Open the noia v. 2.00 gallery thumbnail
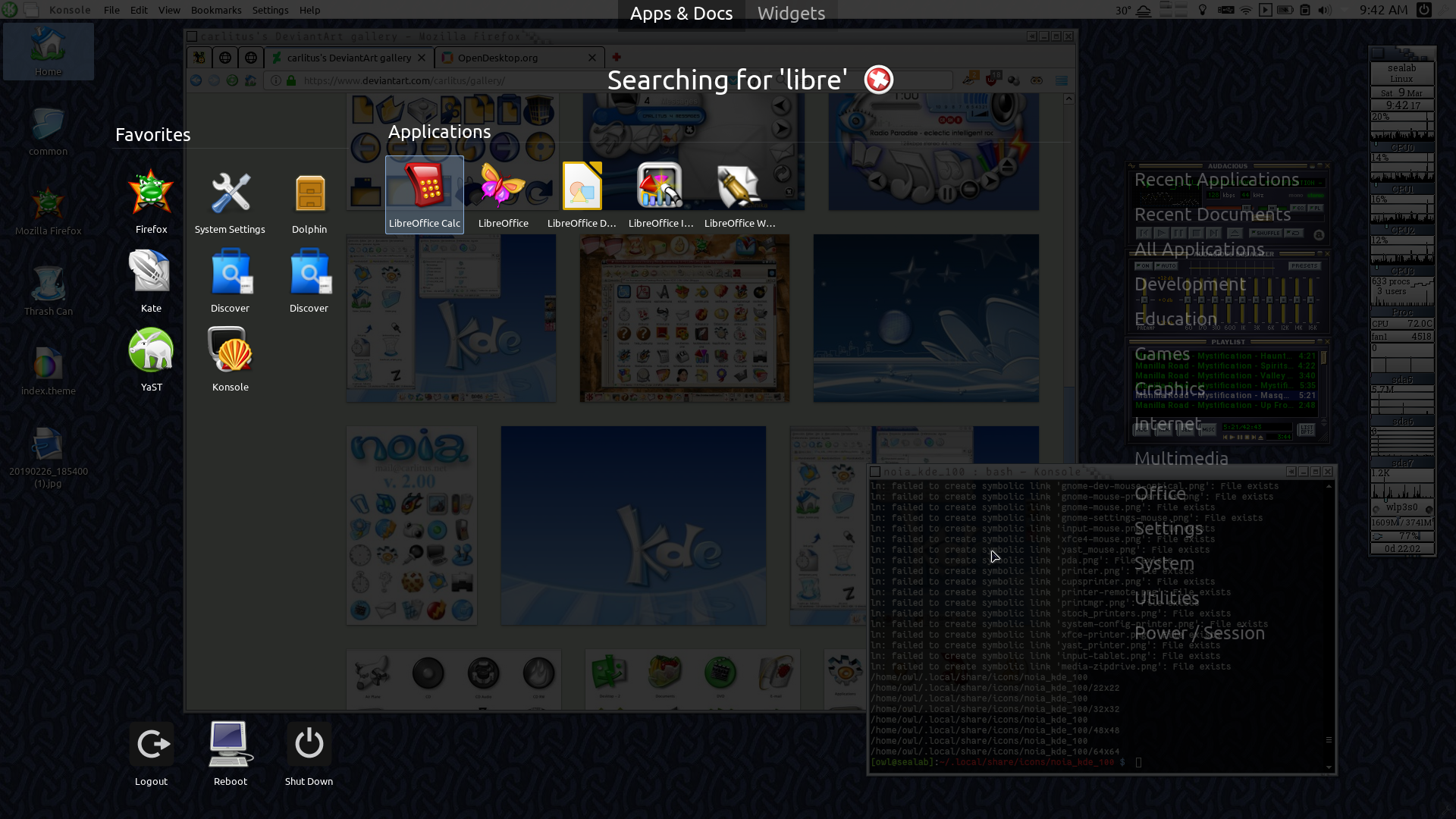This screenshot has width=1456, height=819. pyautogui.click(x=412, y=526)
